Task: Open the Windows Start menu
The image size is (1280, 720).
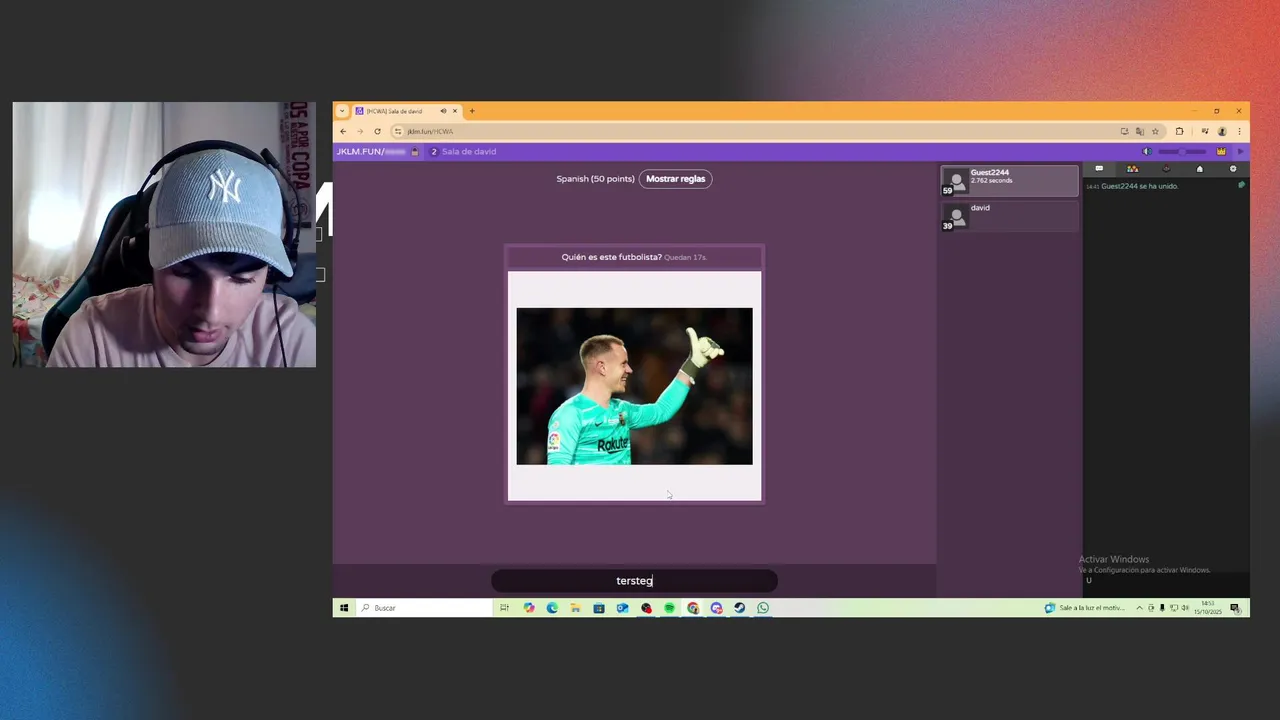Action: point(344,608)
